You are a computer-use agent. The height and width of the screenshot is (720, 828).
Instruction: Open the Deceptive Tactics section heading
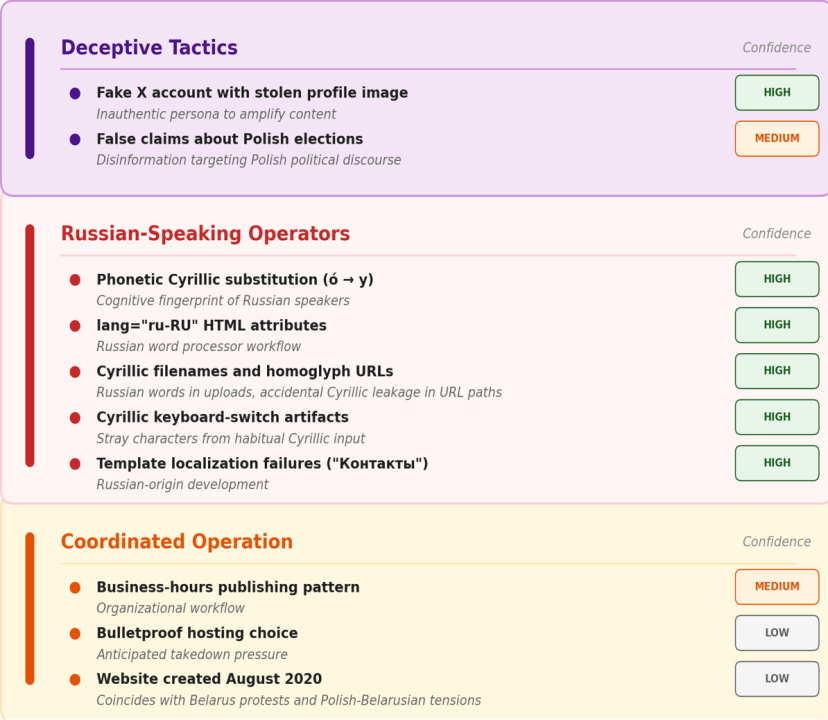(x=149, y=48)
